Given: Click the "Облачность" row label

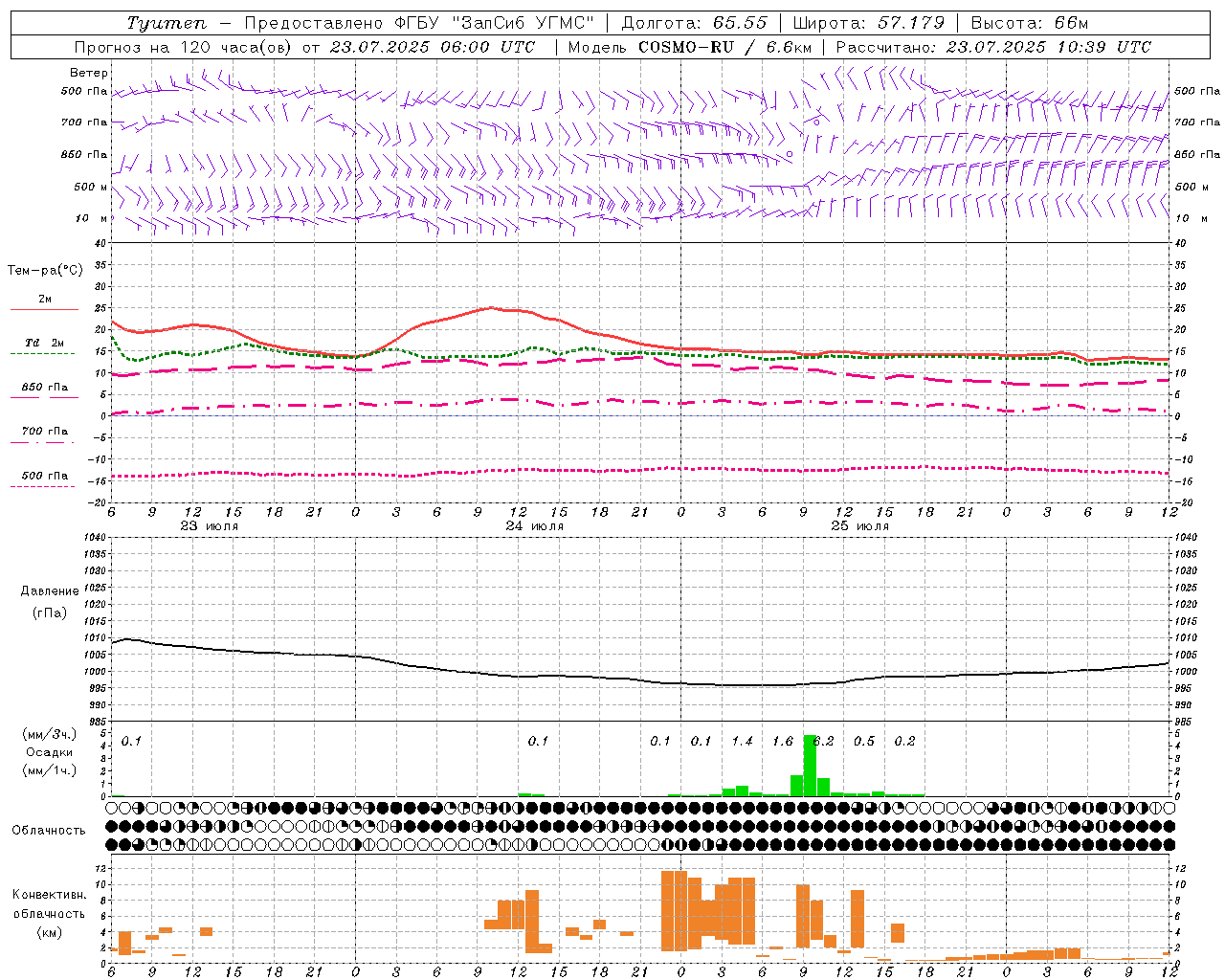Looking at the screenshot, I should (x=49, y=831).
